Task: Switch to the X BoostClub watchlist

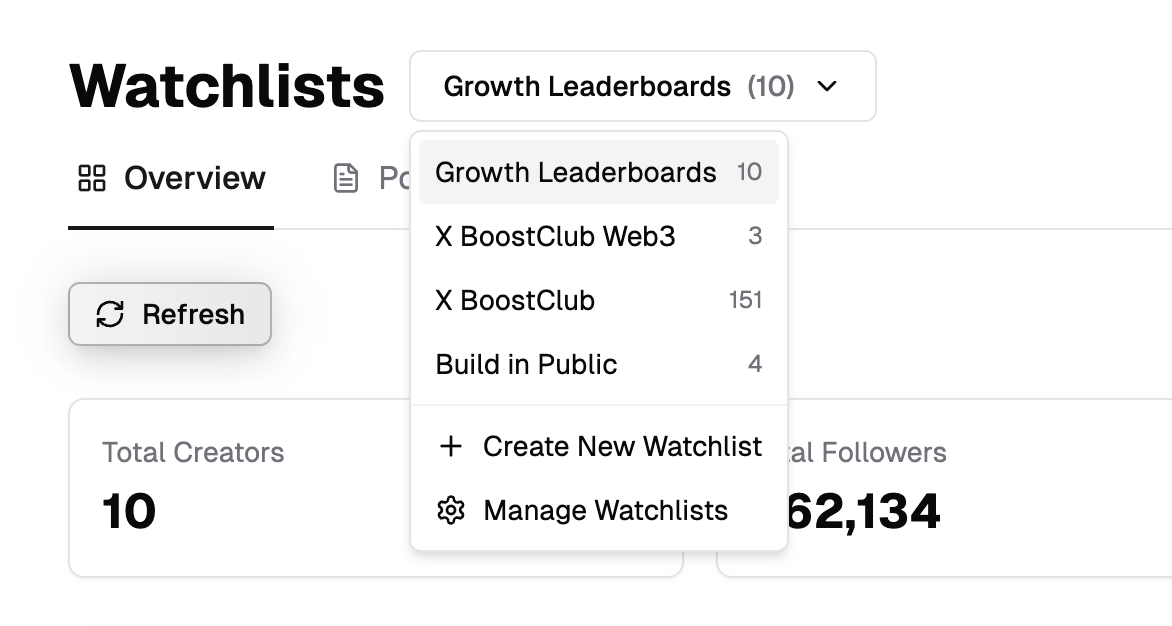Action: pyautogui.click(x=599, y=300)
